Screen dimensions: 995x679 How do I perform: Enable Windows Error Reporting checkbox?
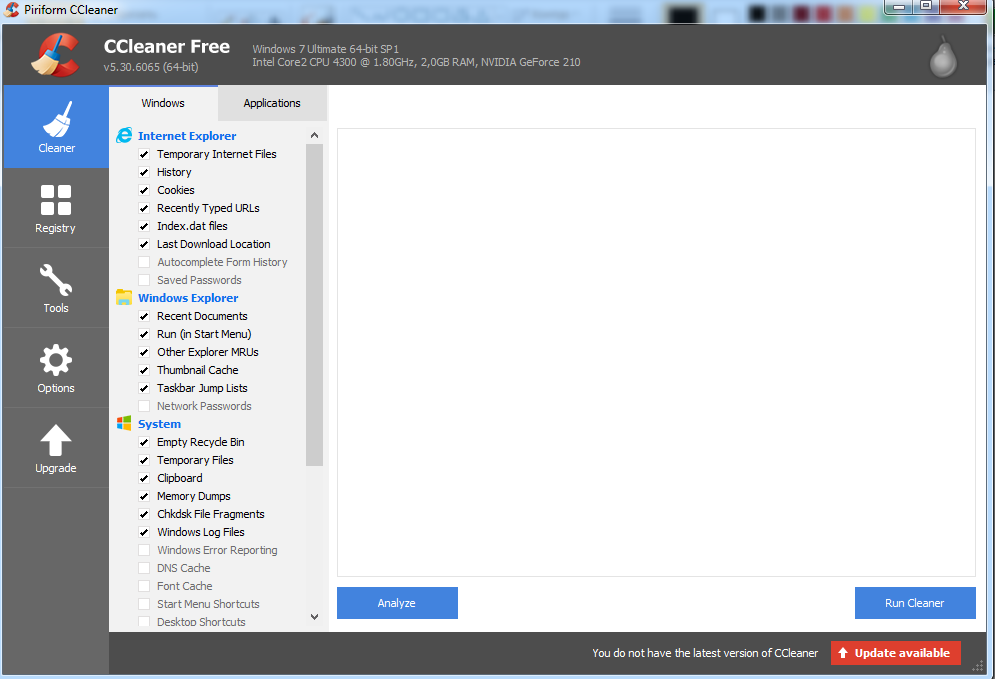[x=144, y=550]
